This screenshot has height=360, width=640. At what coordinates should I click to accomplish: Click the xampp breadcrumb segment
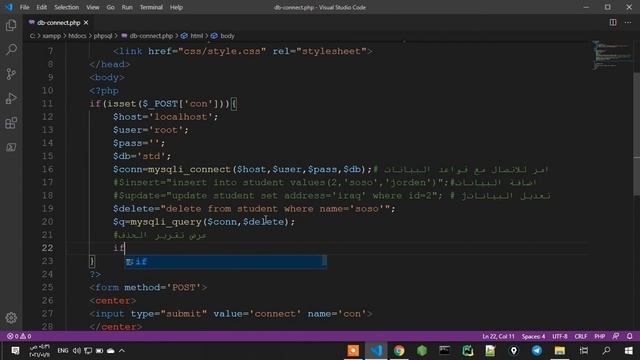[x=52, y=36]
